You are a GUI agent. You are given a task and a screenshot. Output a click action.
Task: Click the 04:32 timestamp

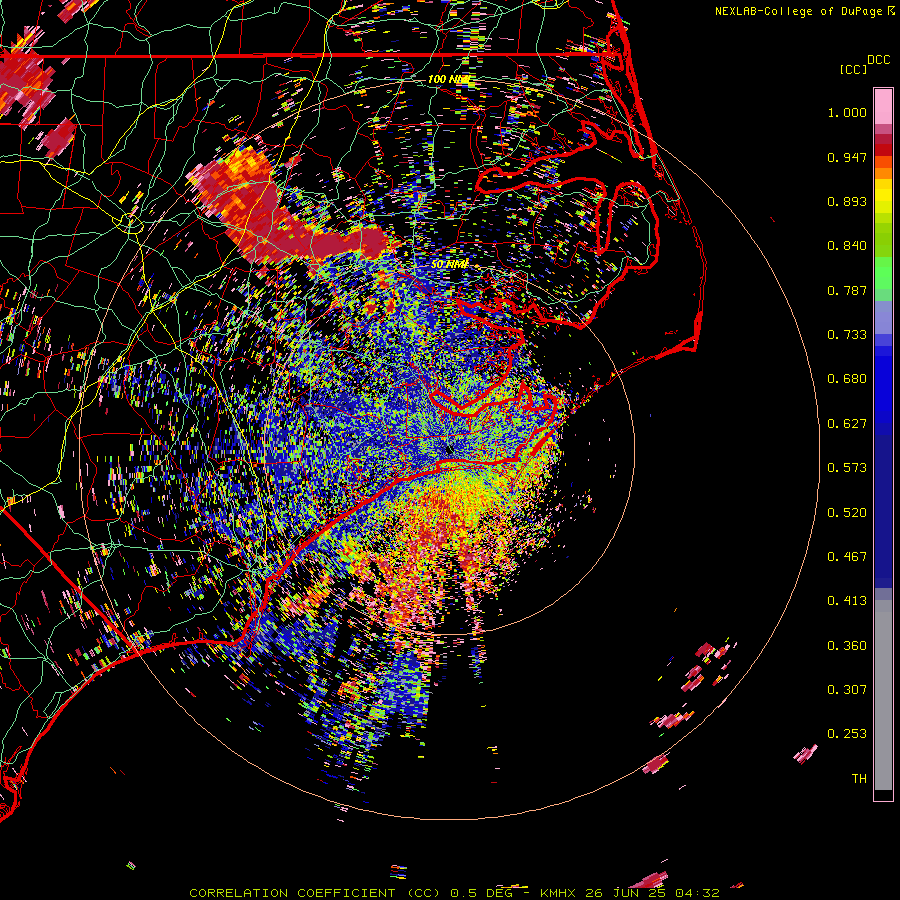697,893
